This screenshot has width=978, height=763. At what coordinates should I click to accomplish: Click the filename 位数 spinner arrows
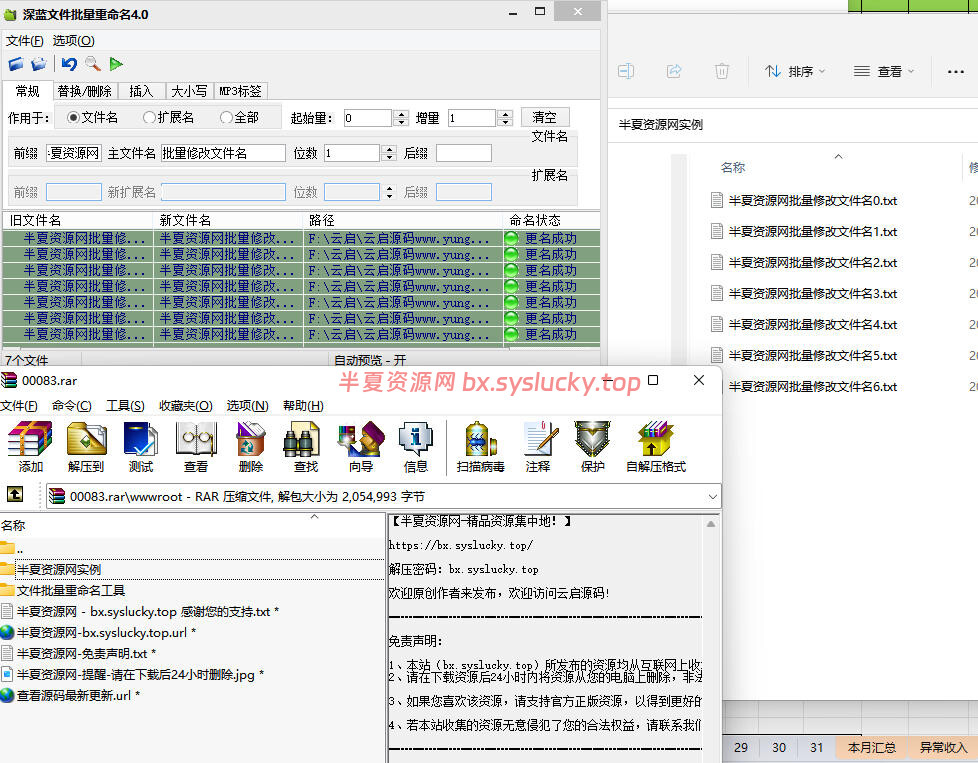click(x=389, y=153)
